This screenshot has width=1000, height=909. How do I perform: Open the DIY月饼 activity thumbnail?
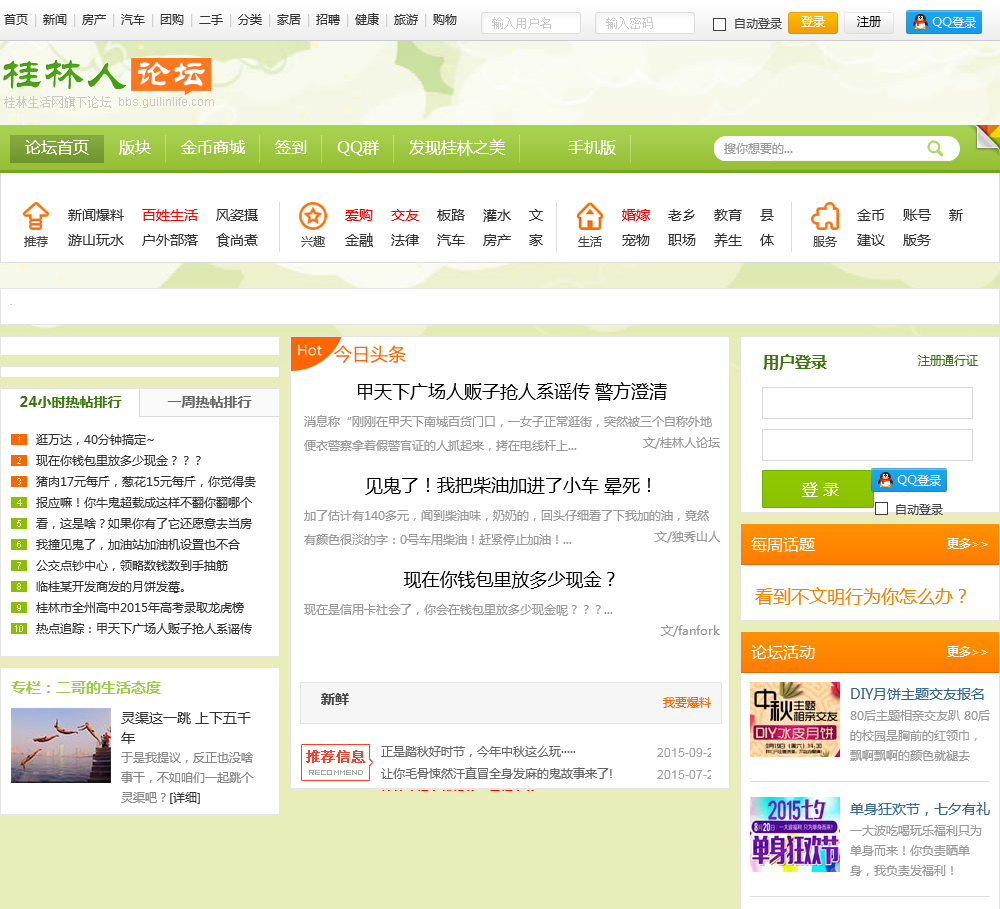coord(795,720)
